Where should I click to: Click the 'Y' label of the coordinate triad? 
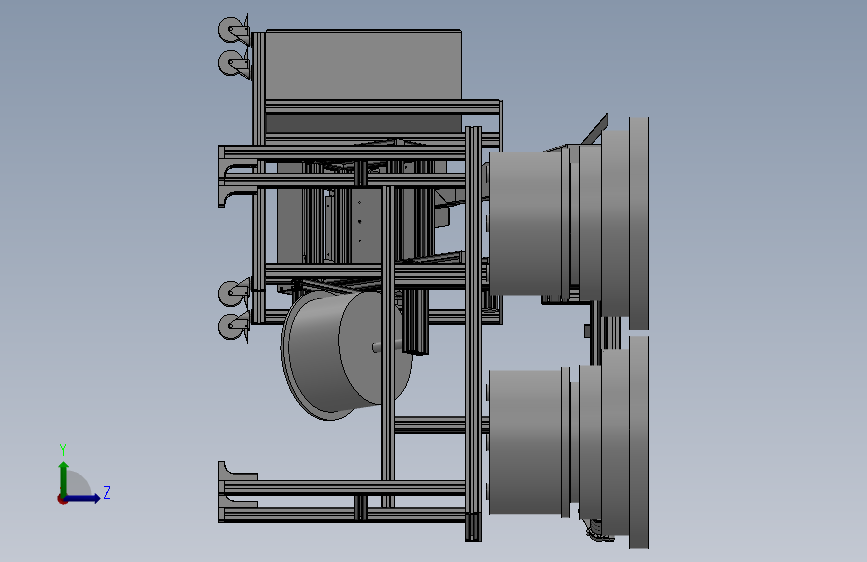coord(63,450)
